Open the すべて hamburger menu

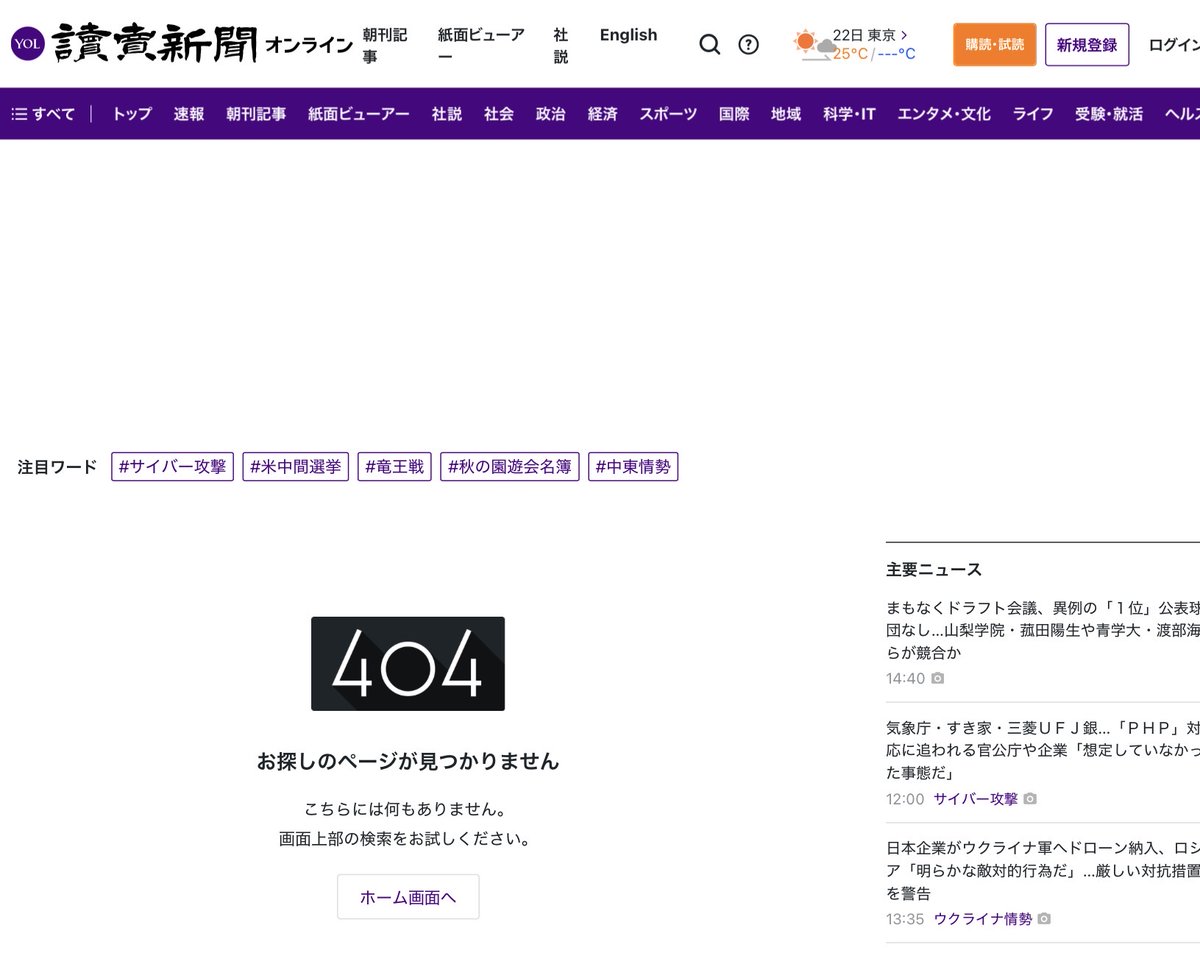coord(45,114)
